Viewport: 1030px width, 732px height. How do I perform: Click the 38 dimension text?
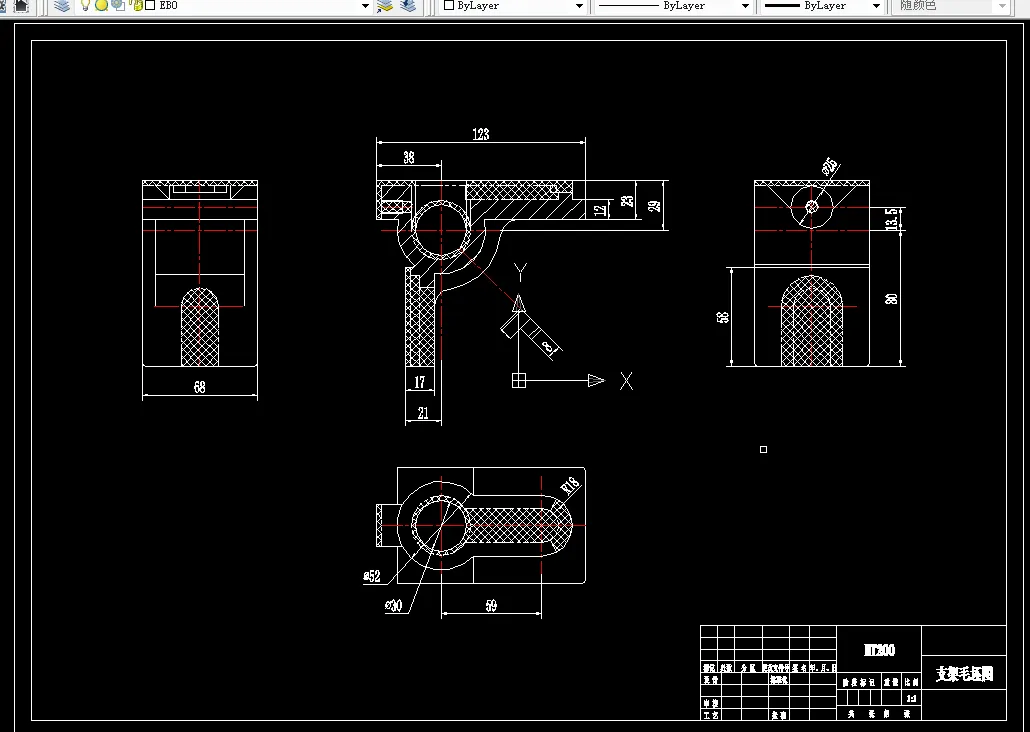[409, 158]
